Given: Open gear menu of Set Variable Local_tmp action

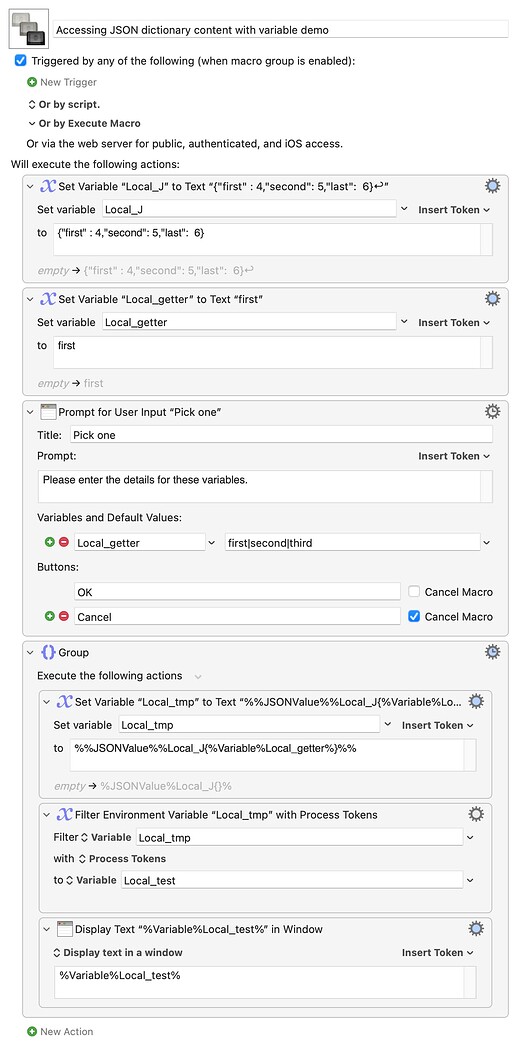Looking at the screenshot, I should pyautogui.click(x=476, y=701).
